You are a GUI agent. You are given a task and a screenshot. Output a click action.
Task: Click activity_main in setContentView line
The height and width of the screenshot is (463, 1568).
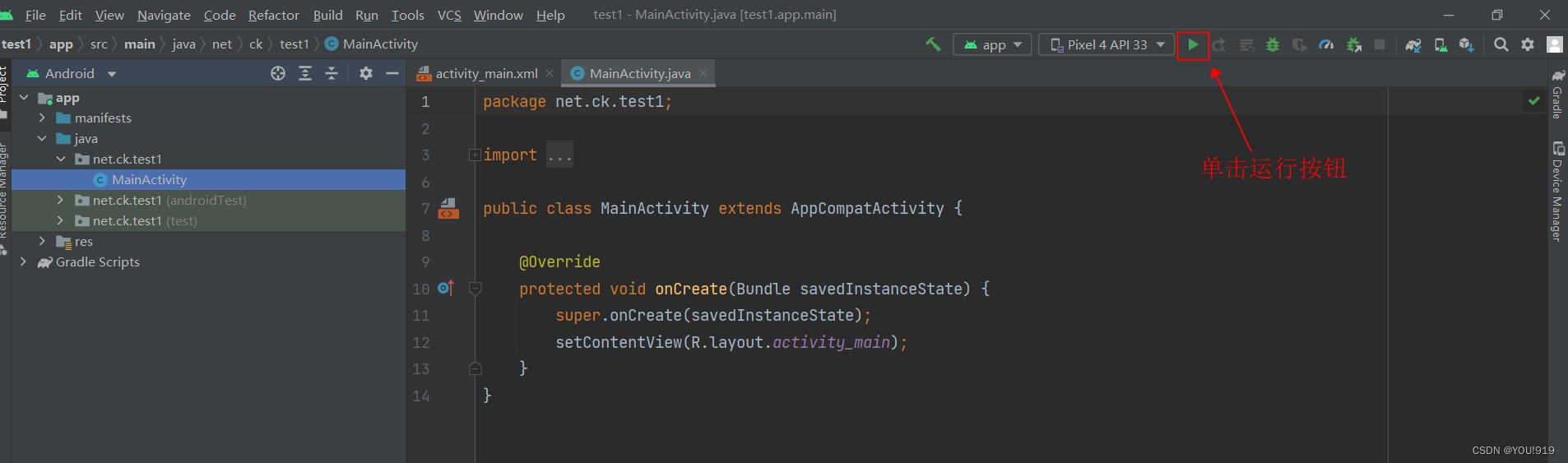click(831, 342)
